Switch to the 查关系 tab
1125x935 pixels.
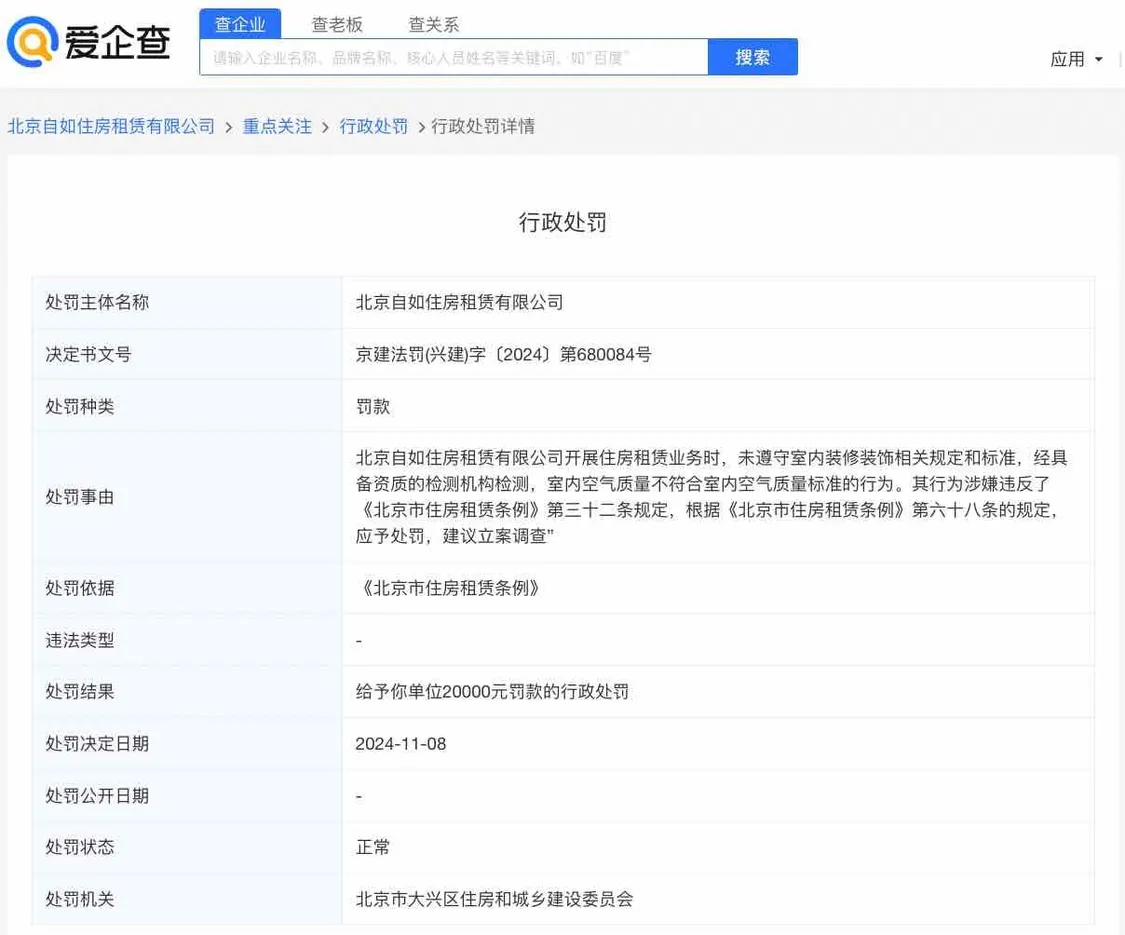(x=433, y=24)
